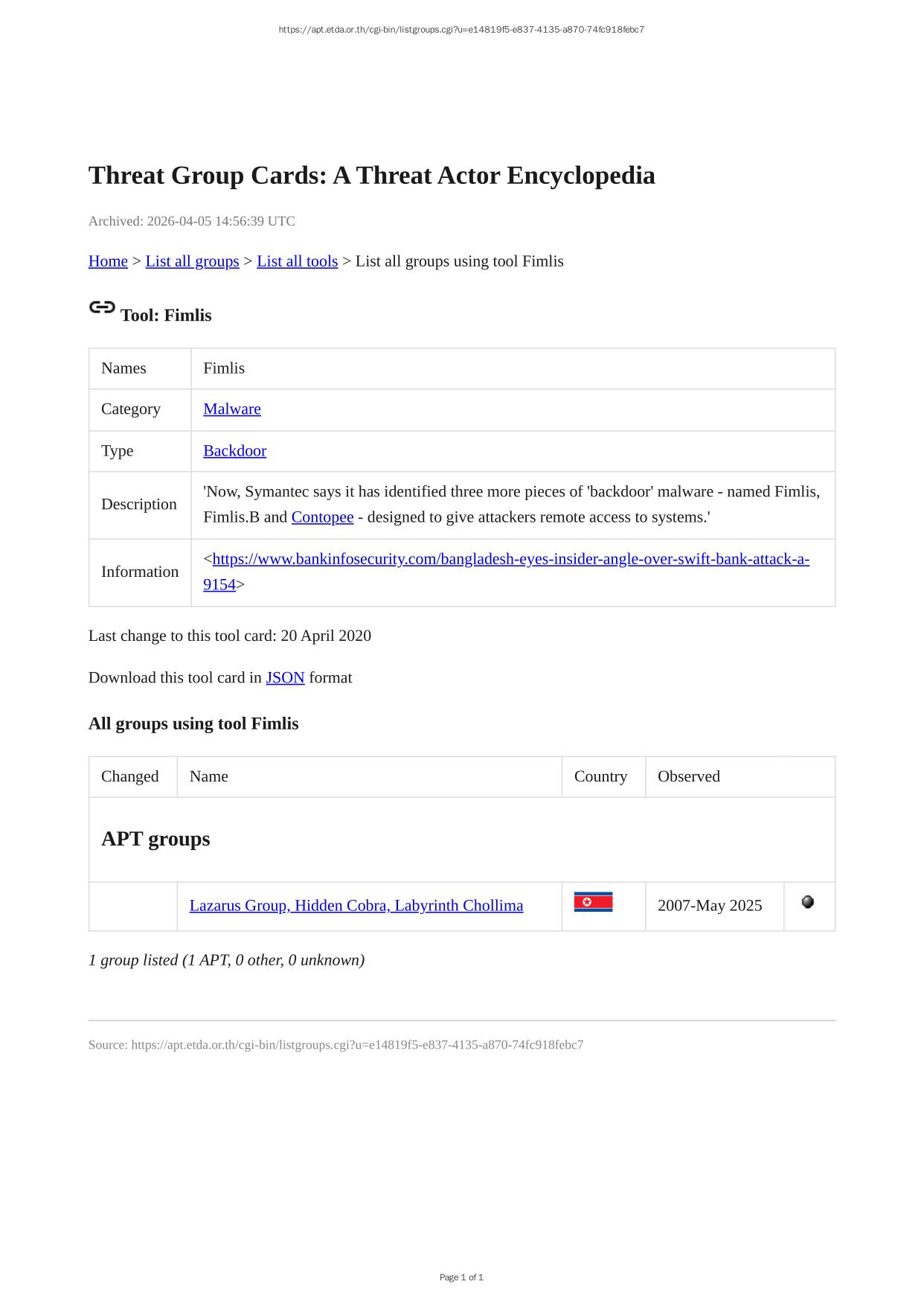Click the North Korea flag icon
Image resolution: width=924 pixels, height=1307 pixels.
593,902
